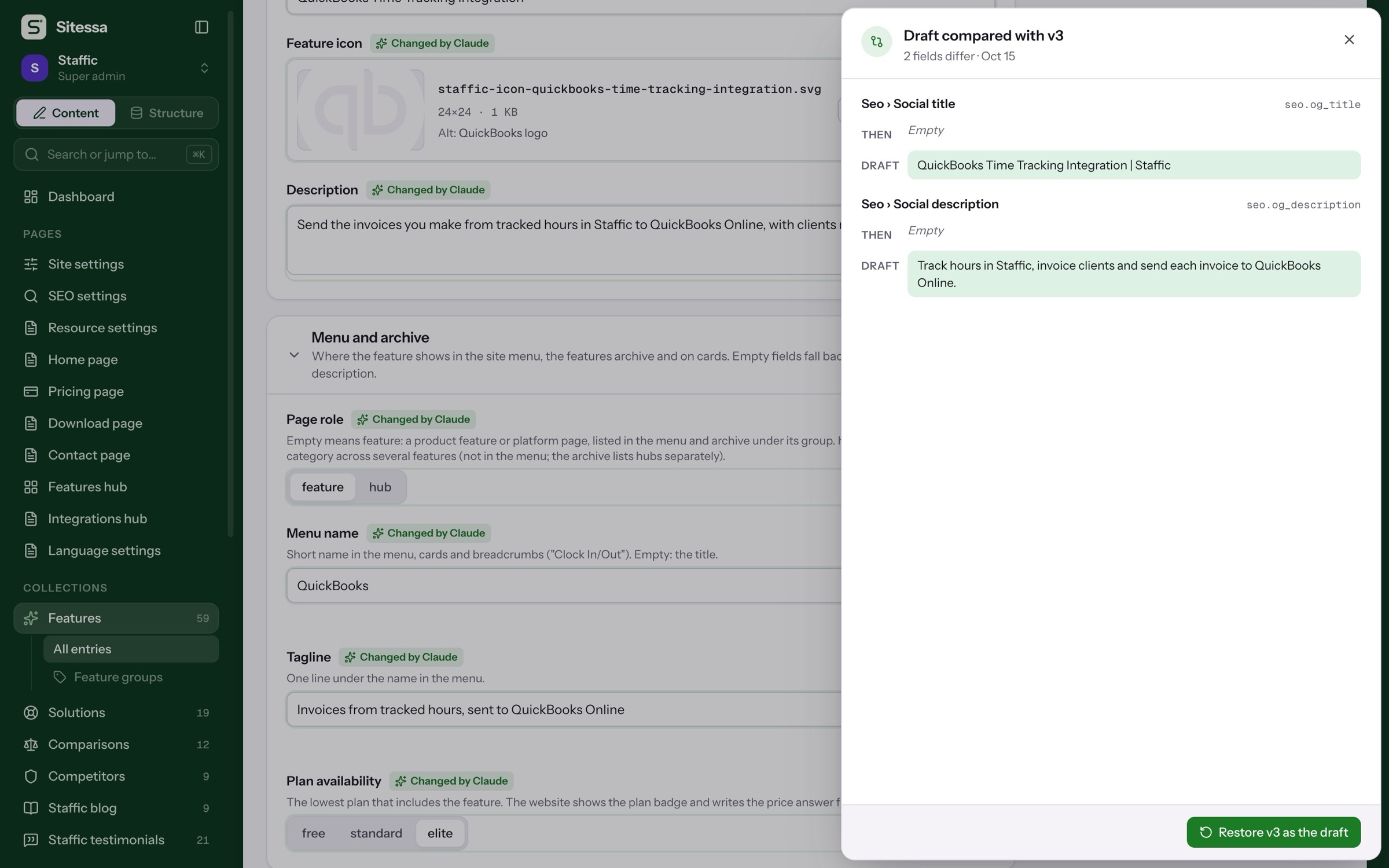Open the Resource settings page
1389x868 pixels.
[x=116, y=328]
